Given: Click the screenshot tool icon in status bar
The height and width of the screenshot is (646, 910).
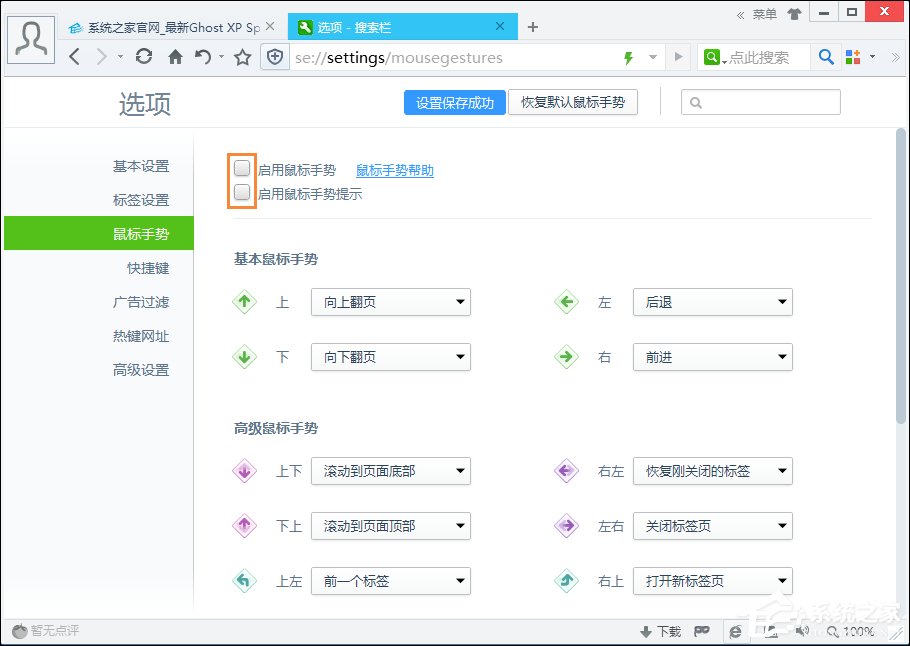Looking at the screenshot, I should coord(770,631).
